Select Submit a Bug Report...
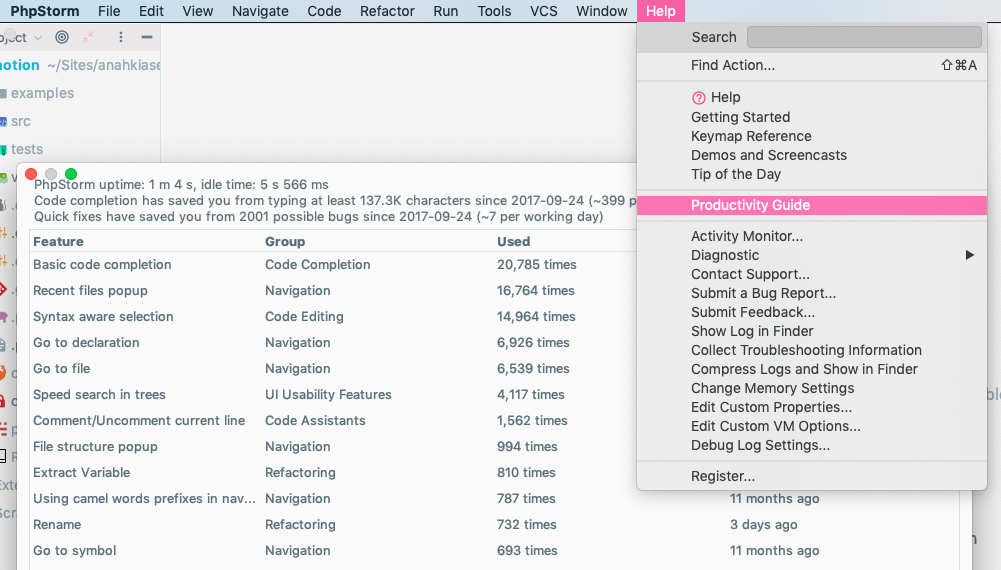The width and height of the screenshot is (1001, 570). point(812,294)
